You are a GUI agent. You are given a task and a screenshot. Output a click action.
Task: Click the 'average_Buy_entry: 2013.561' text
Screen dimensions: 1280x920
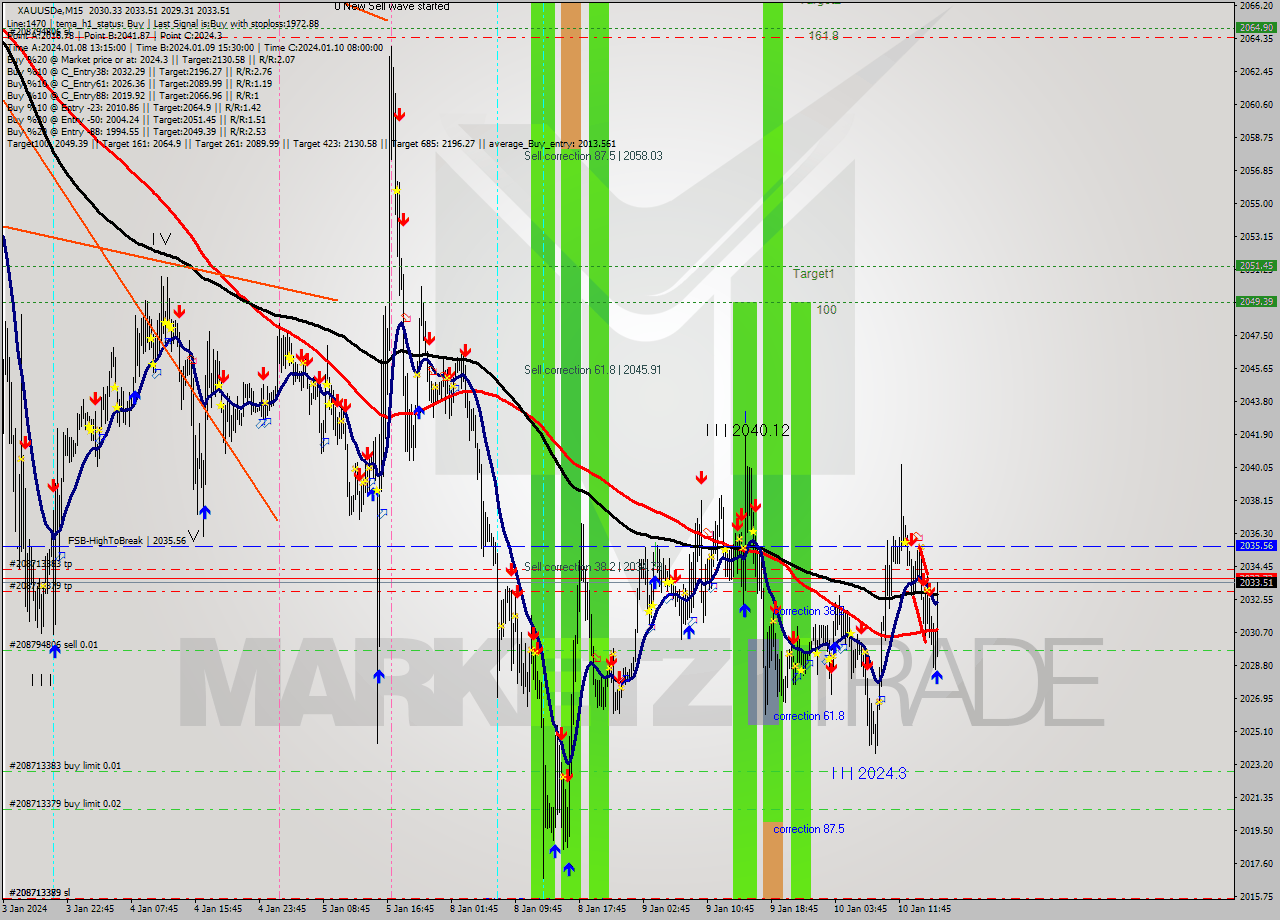coord(553,143)
